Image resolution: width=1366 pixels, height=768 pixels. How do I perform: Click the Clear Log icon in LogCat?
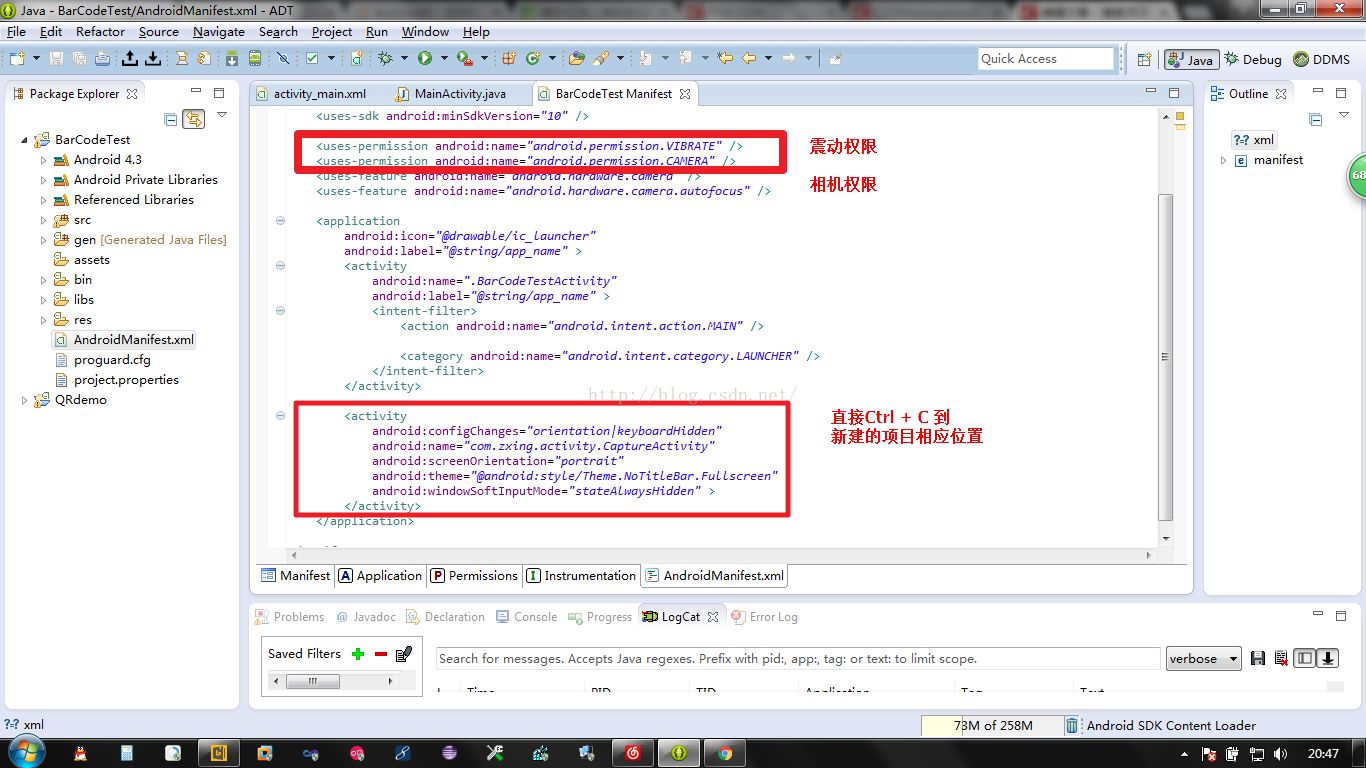point(1280,658)
